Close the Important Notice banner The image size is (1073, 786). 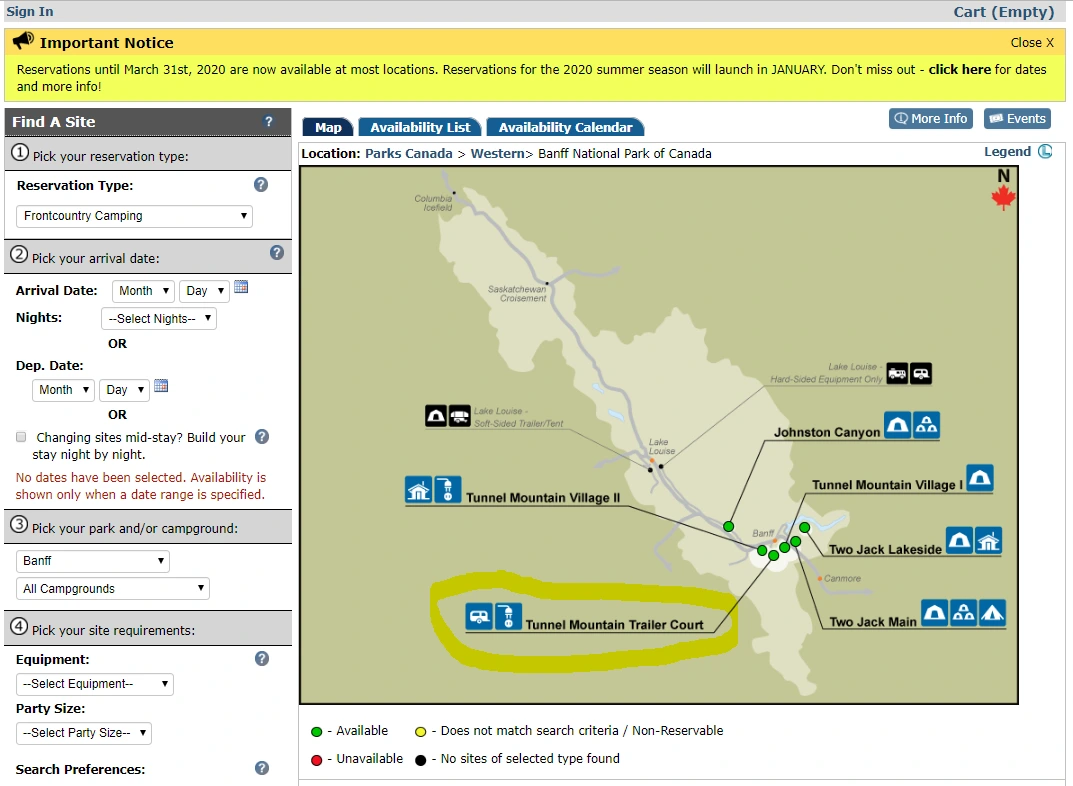click(x=1032, y=42)
